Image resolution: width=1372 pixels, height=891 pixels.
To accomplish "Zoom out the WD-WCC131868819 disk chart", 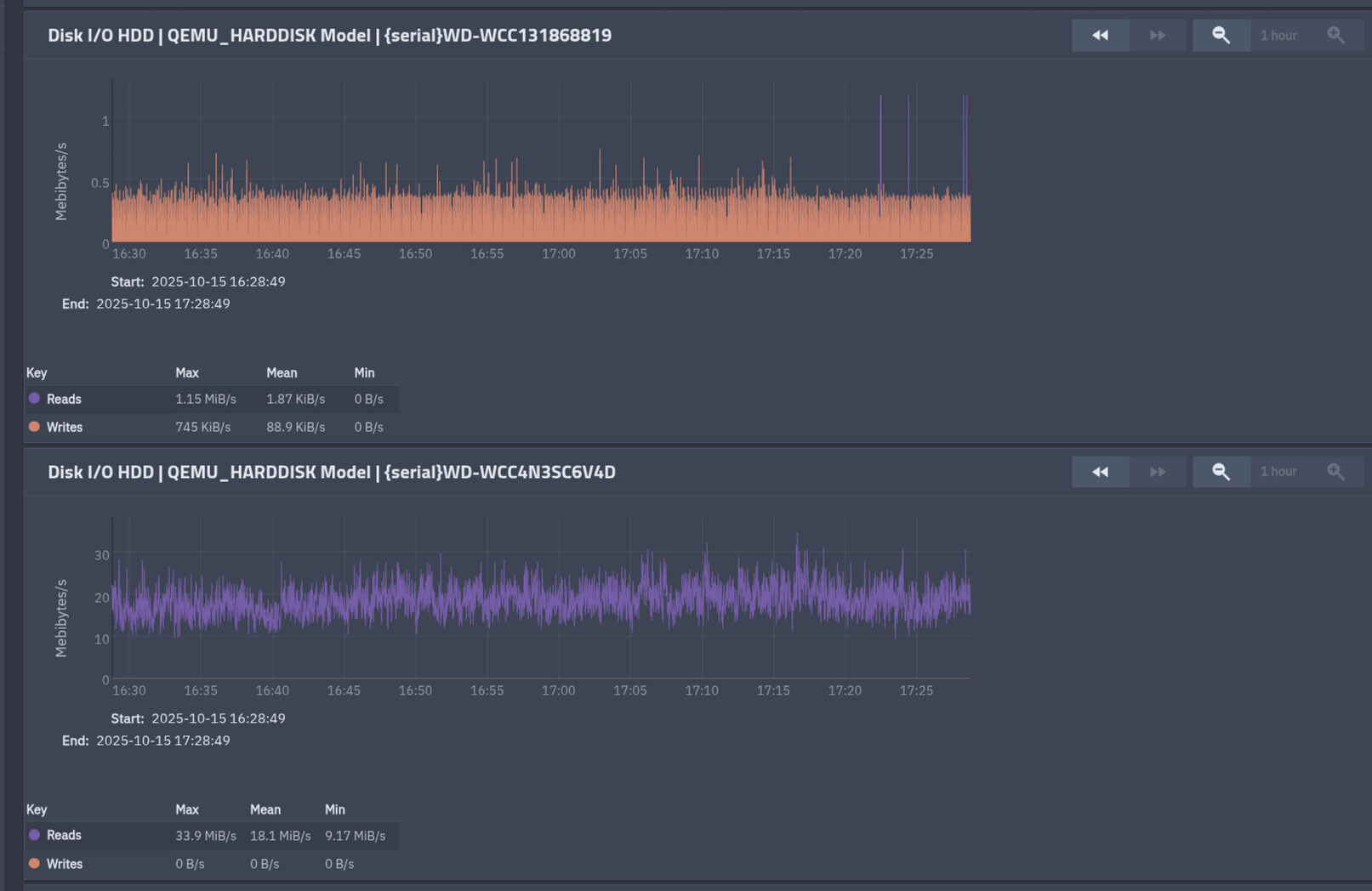I will (1221, 35).
